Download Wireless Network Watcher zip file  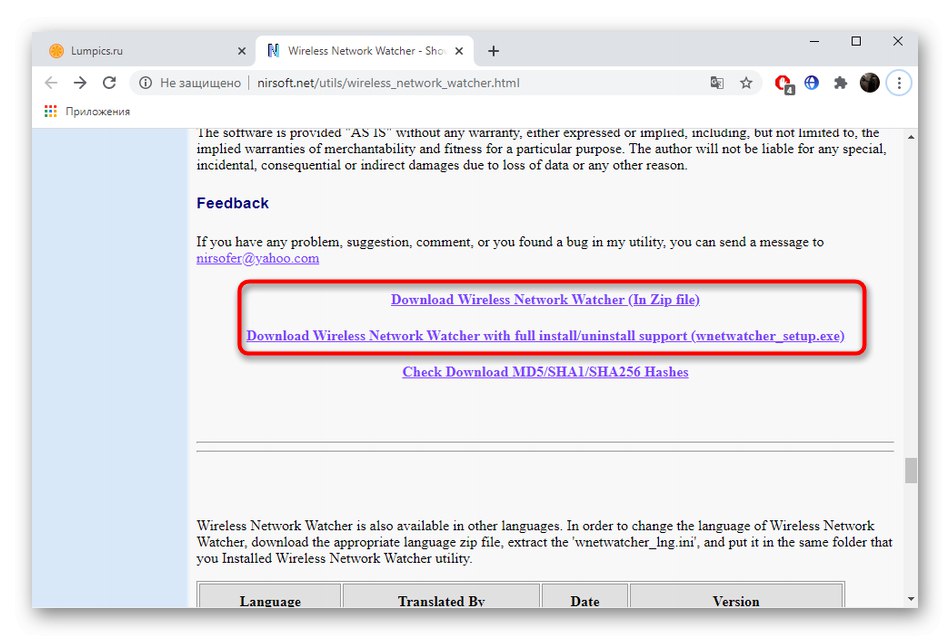pos(544,299)
